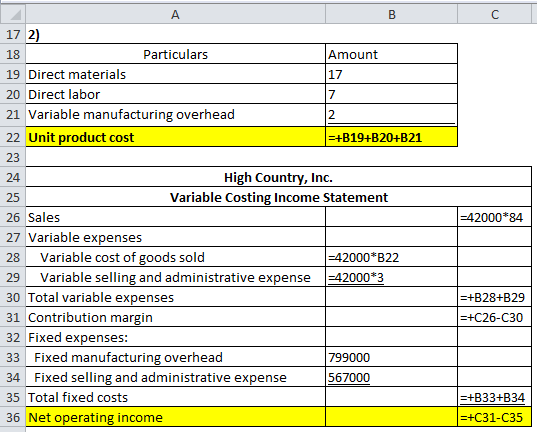Click the formula =+C31-C35

pos(495,417)
